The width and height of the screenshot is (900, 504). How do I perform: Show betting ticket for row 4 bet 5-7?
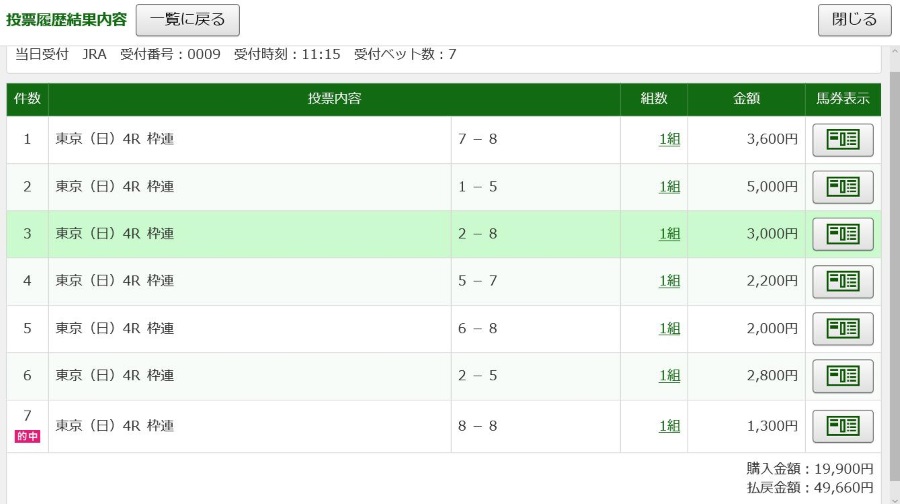(x=843, y=281)
